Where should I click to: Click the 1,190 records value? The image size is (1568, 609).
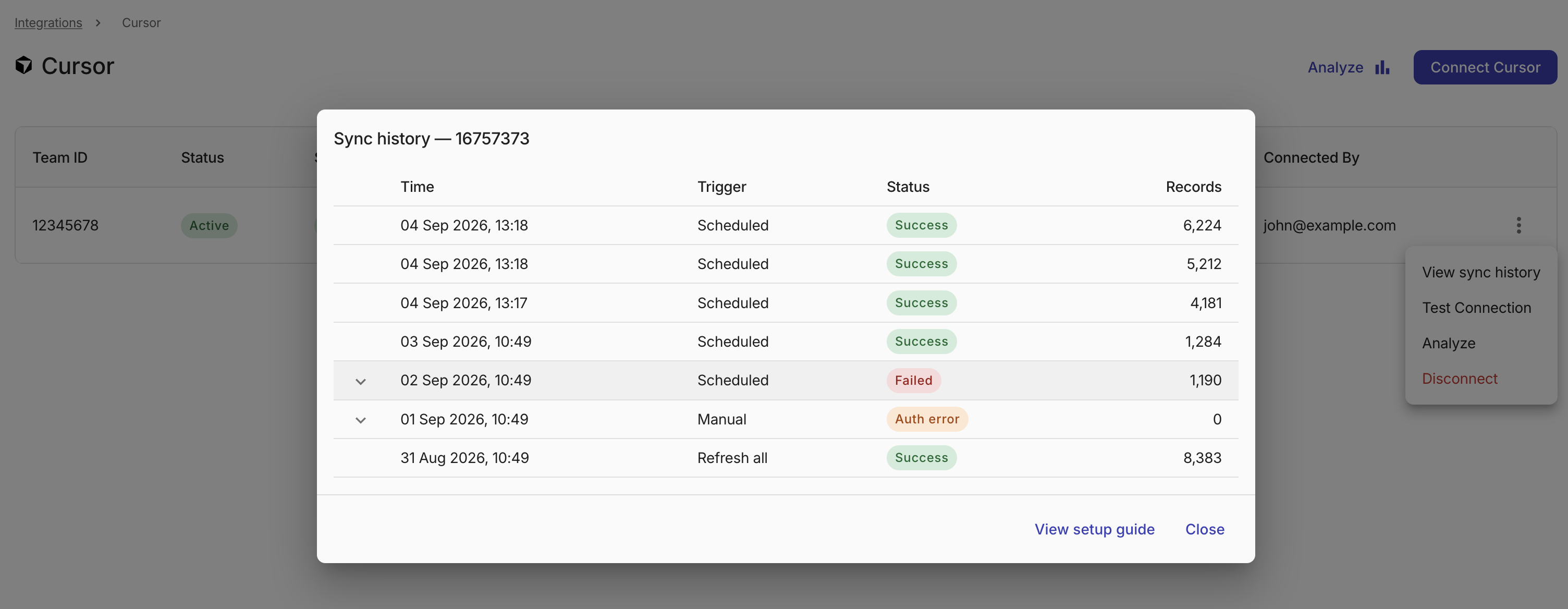(x=1205, y=380)
